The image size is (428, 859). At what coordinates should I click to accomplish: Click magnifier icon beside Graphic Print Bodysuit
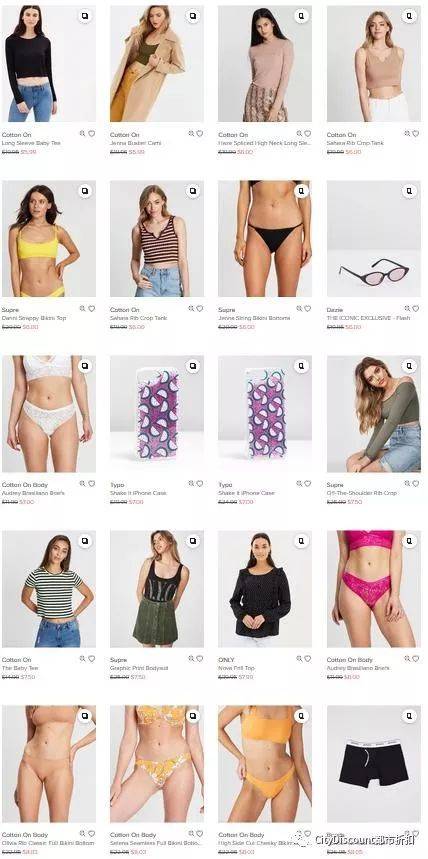point(191,658)
